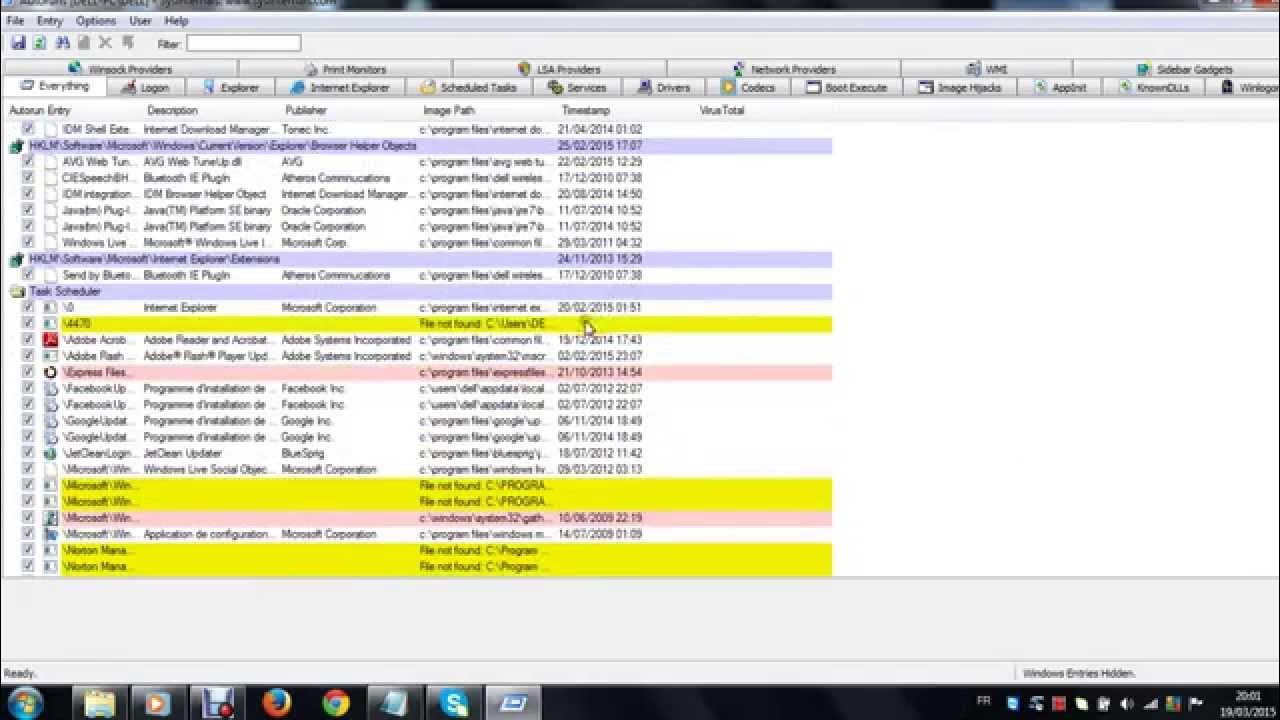Click the Properties toolbar icon
Screen dimensions: 1280x720
84,43
